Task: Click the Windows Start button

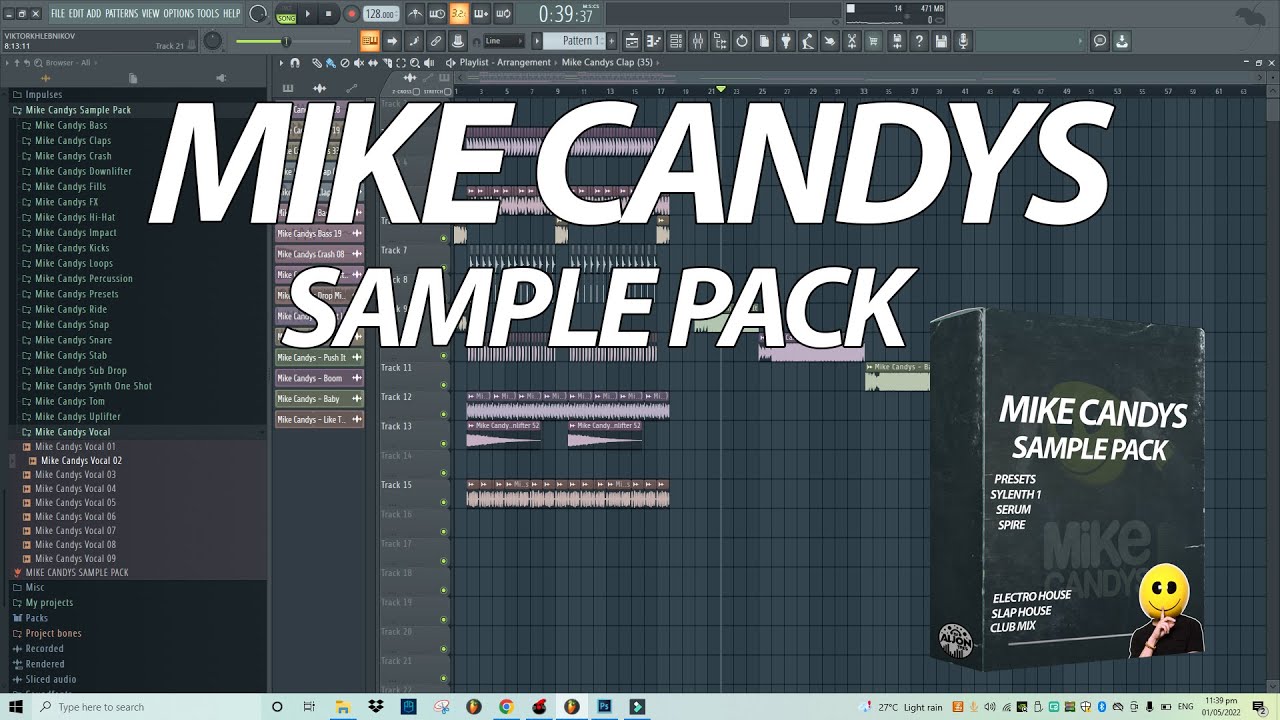Action: (x=16, y=706)
